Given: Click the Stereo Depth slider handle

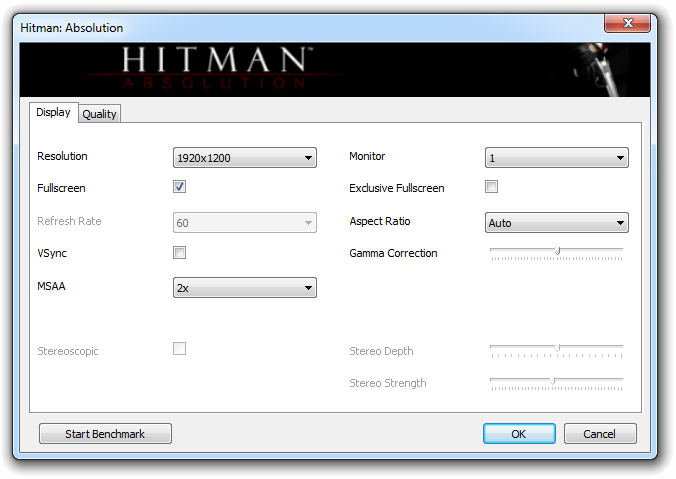Looking at the screenshot, I should coord(557,348).
